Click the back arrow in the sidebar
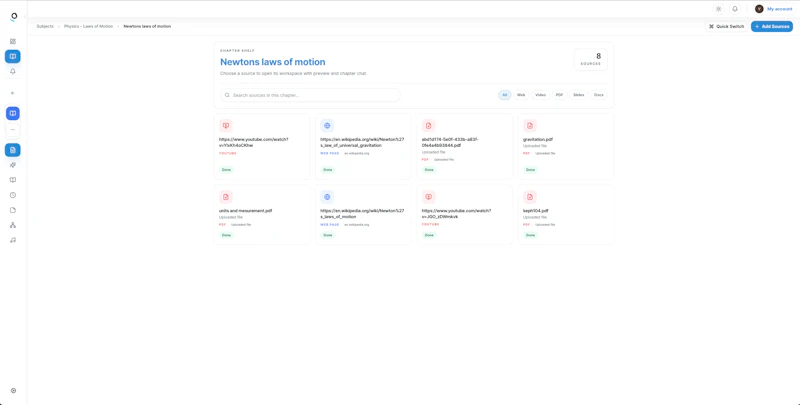 coord(13,93)
